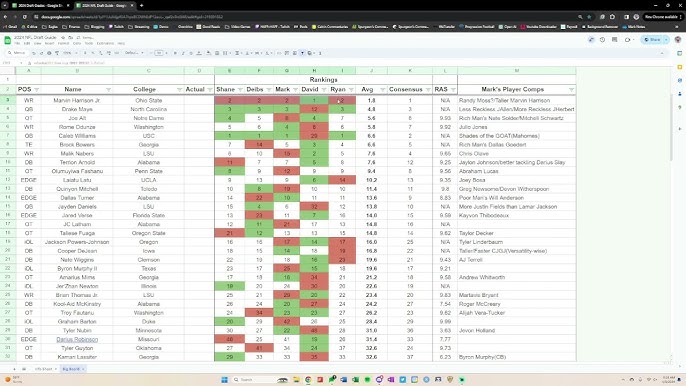Hide the menus with the collapse arrow

[662, 53]
